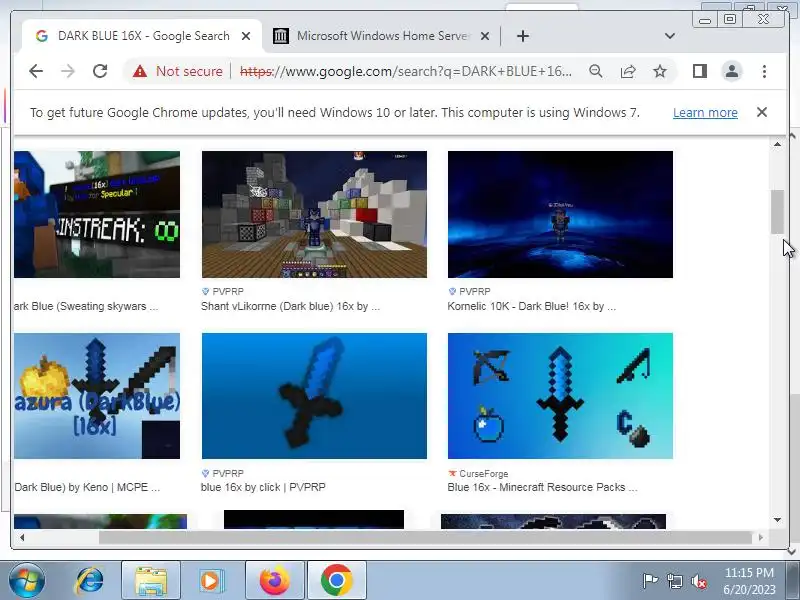Click the vertical scrollbar up arrow
Viewport: 800px width, 600px height.
click(777, 144)
